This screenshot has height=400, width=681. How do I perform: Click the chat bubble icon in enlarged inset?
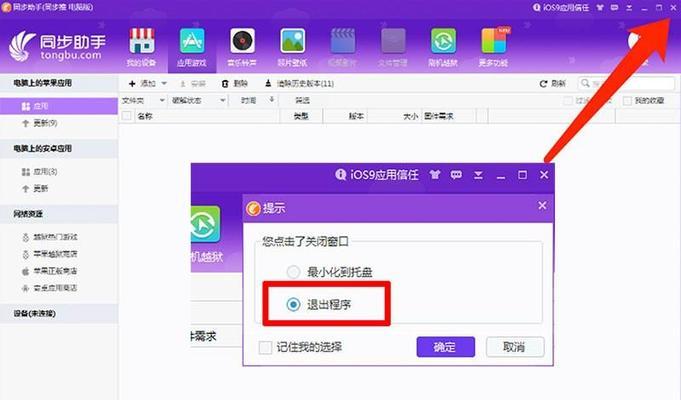tap(456, 175)
